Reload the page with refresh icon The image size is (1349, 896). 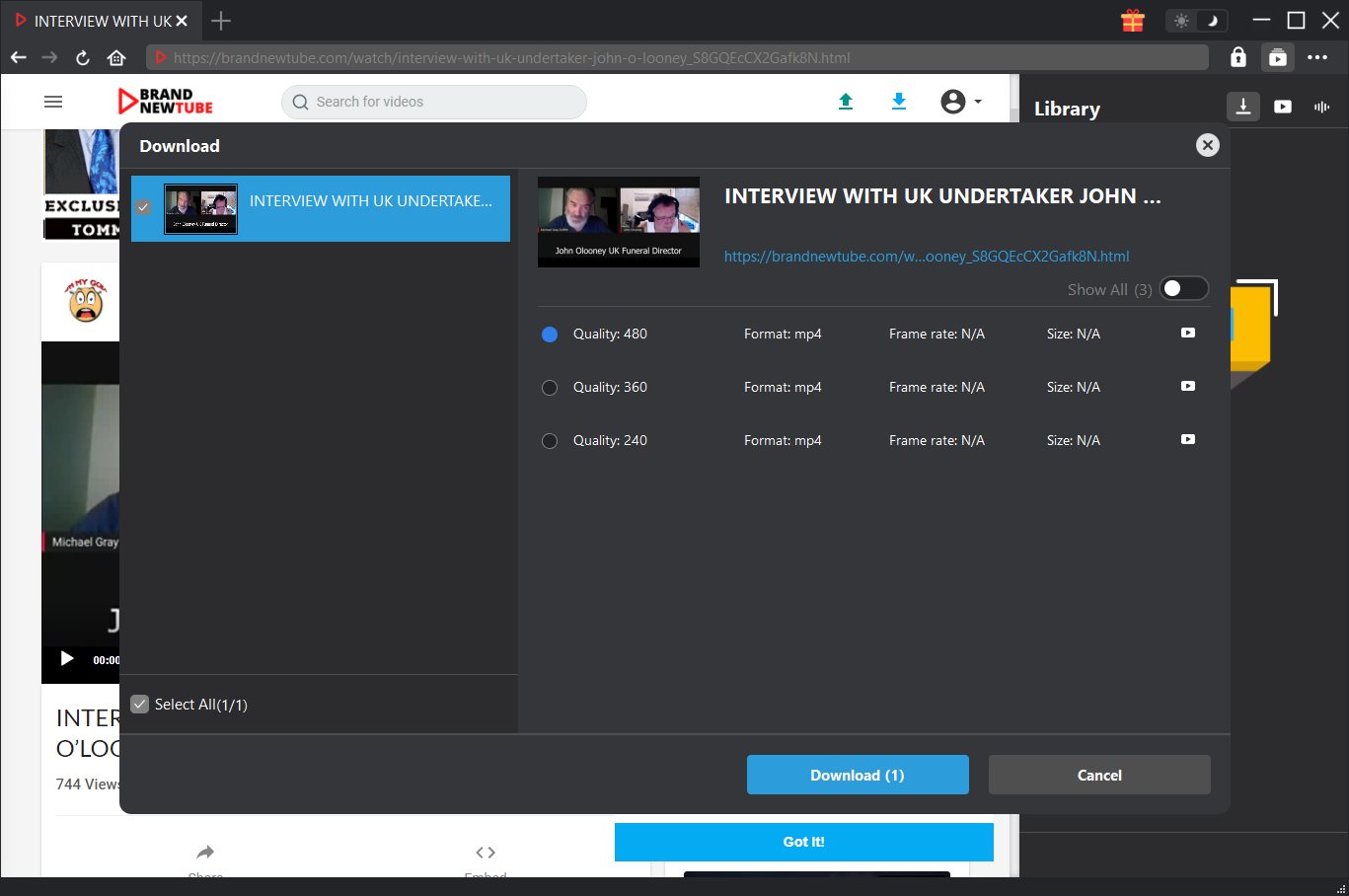tap(83, 58)
